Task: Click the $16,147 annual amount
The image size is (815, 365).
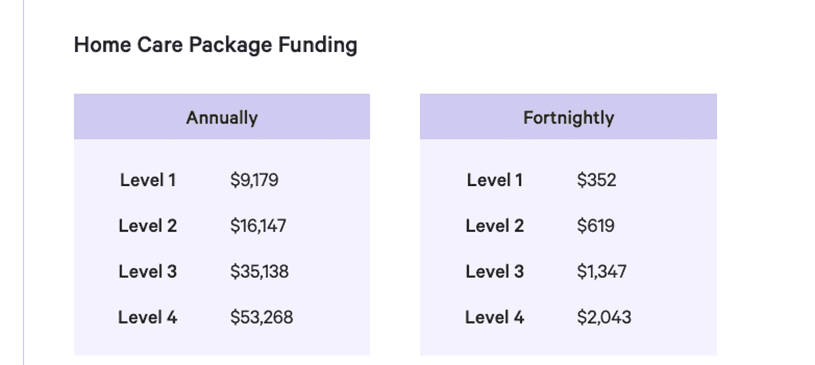Action: tap(258, 226)
